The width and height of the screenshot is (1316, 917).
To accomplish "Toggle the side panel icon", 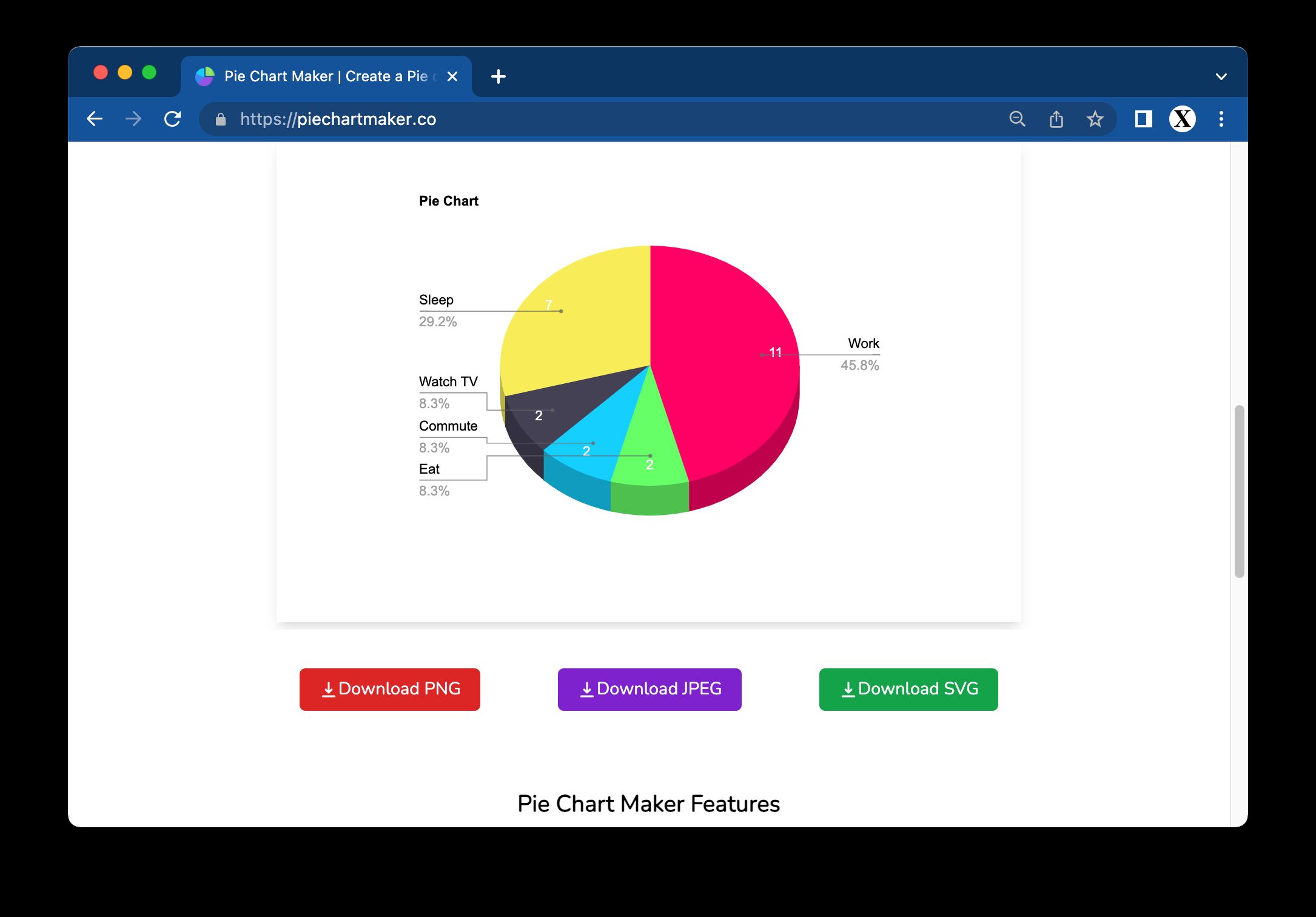I will [1144, 119].
